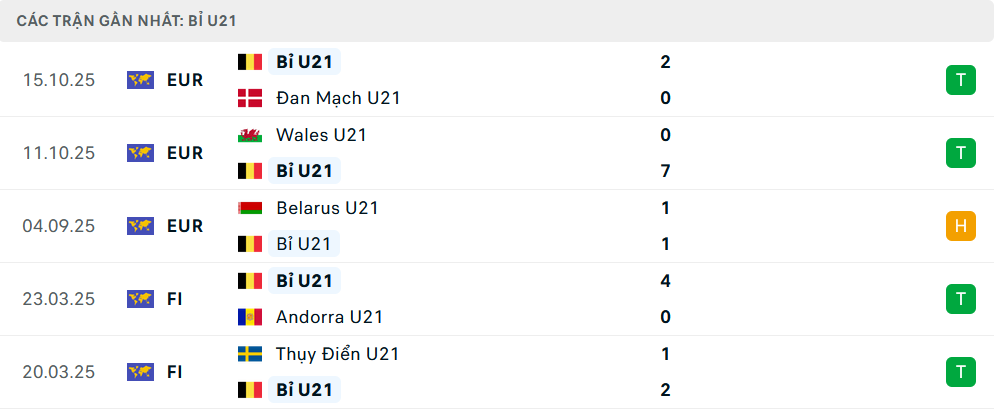Click the Denmark flag icon
The image size is (997, 410).
tap(249, 98)
